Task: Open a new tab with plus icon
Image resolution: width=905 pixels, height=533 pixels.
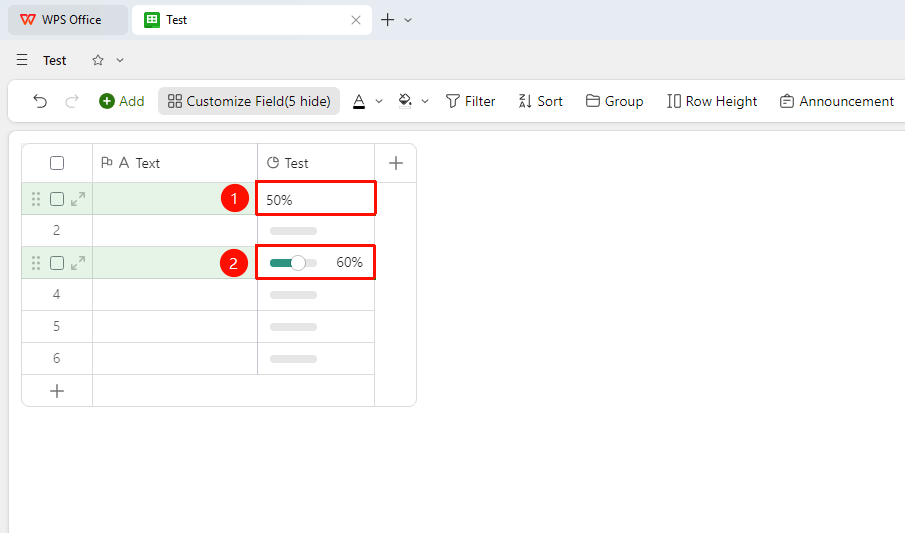Action: pyautogui.click(x=388, y=20)
